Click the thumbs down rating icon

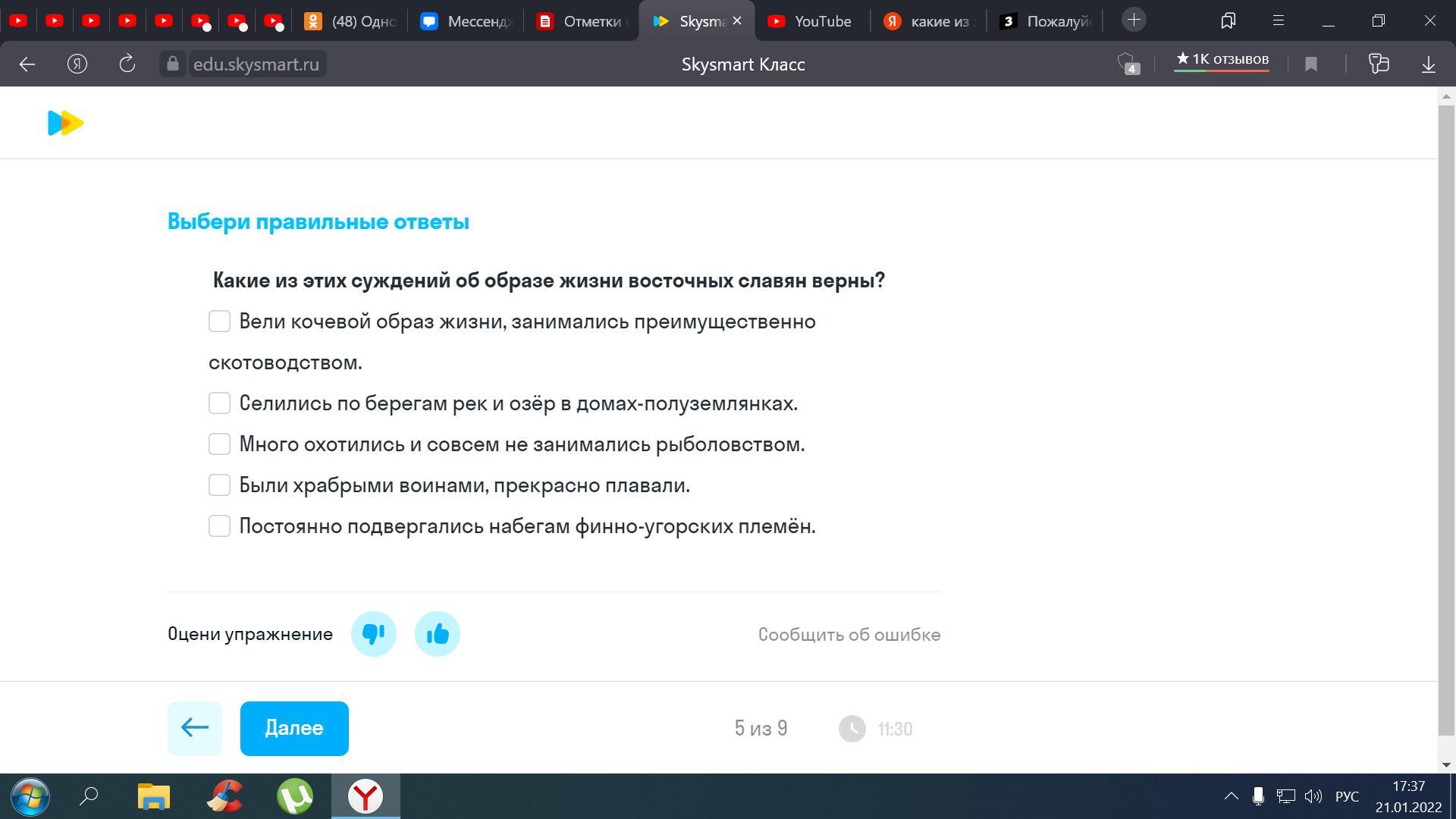click(x=373, y=634)
